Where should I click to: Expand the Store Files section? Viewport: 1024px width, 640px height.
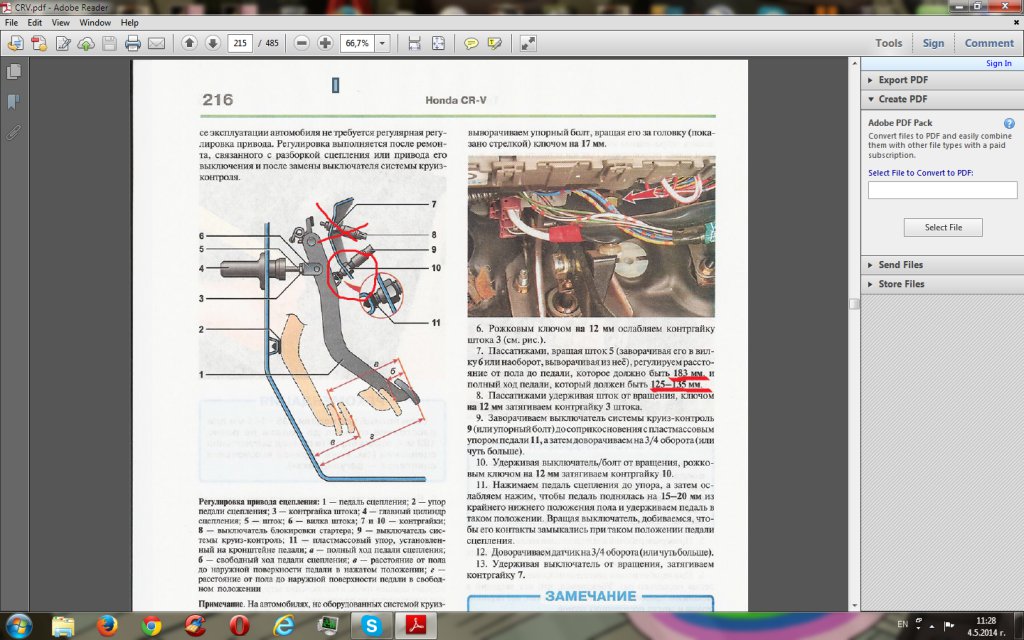click(x=900, y=284)
